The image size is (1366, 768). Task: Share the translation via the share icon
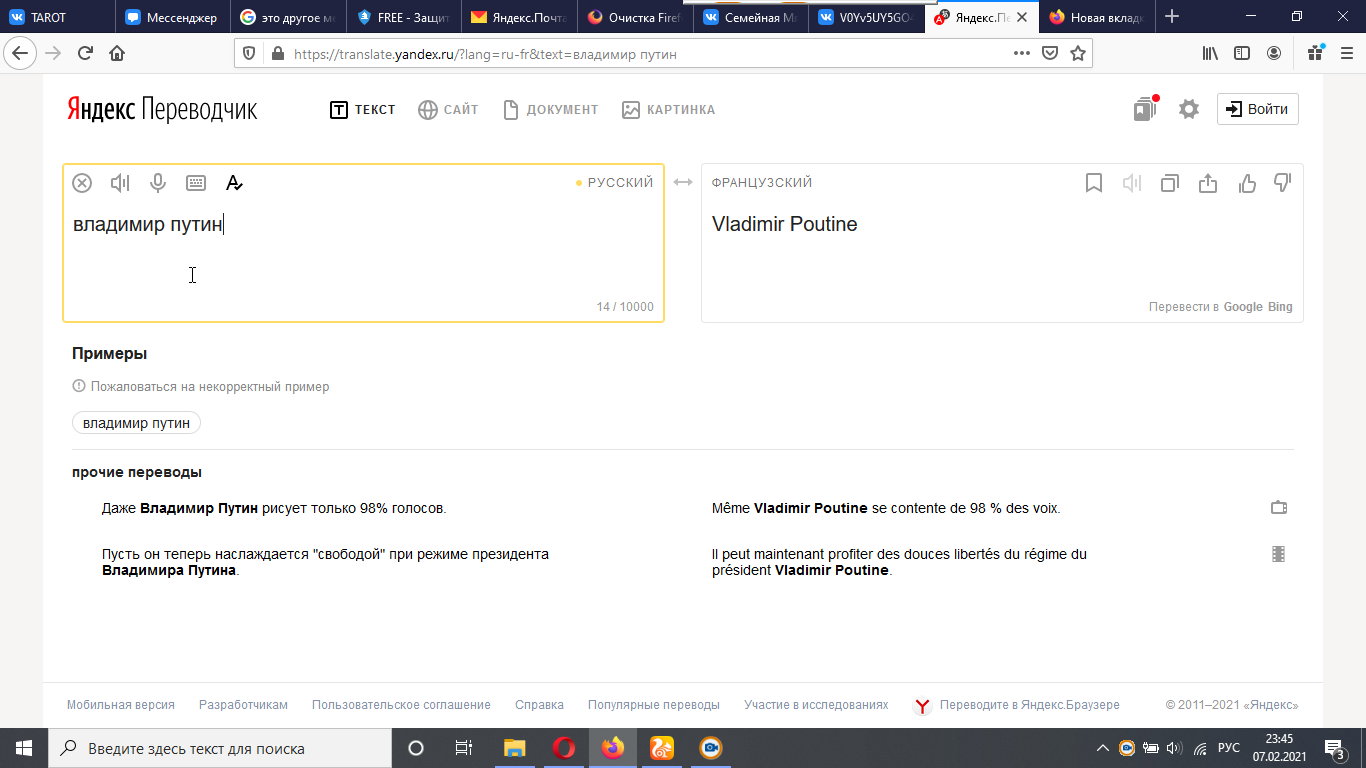point(1208,183)
